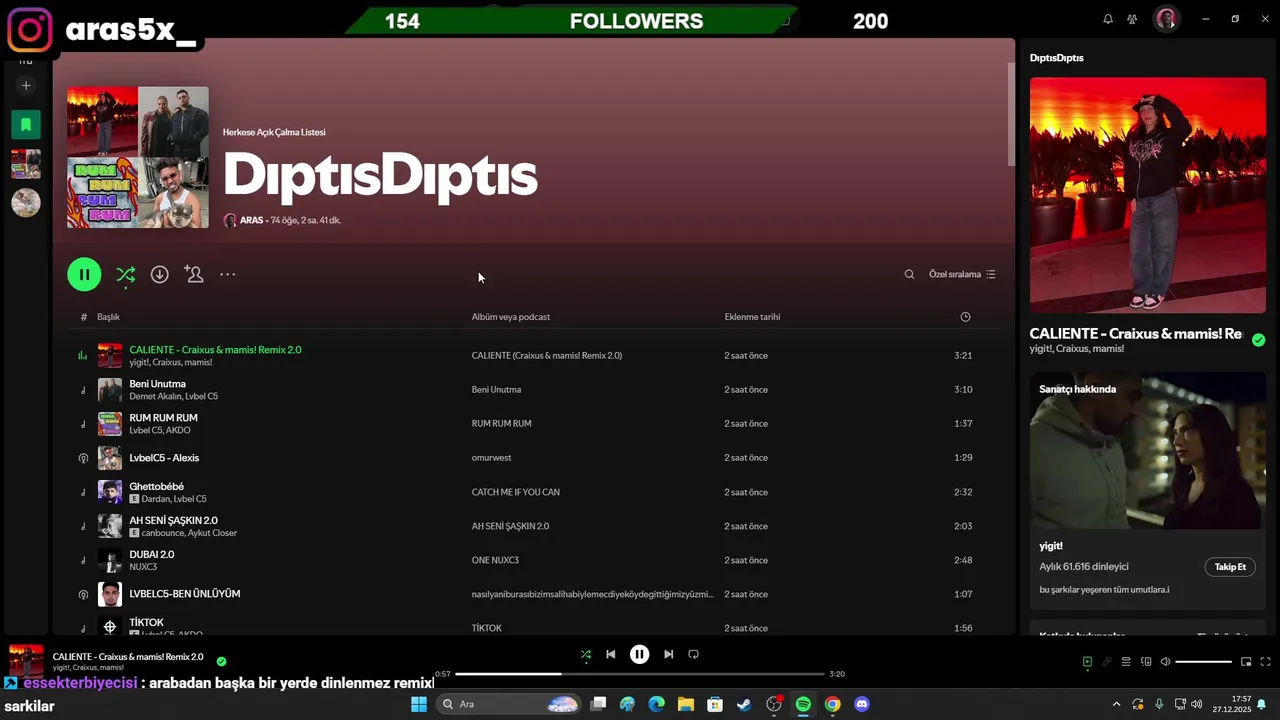Select AH SENİ ŞAŞKIN 2.0 track

(173, 521)
